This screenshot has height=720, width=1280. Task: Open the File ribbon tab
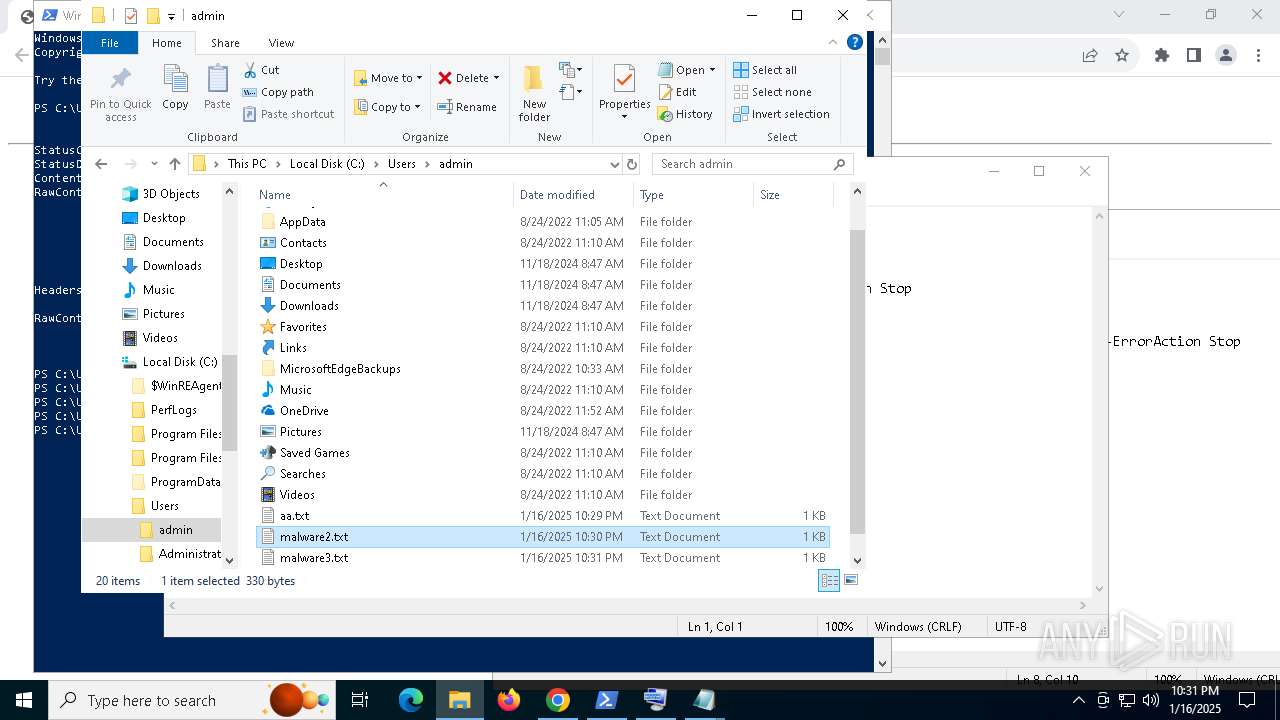pyautogui.click(x=110, y=43)
